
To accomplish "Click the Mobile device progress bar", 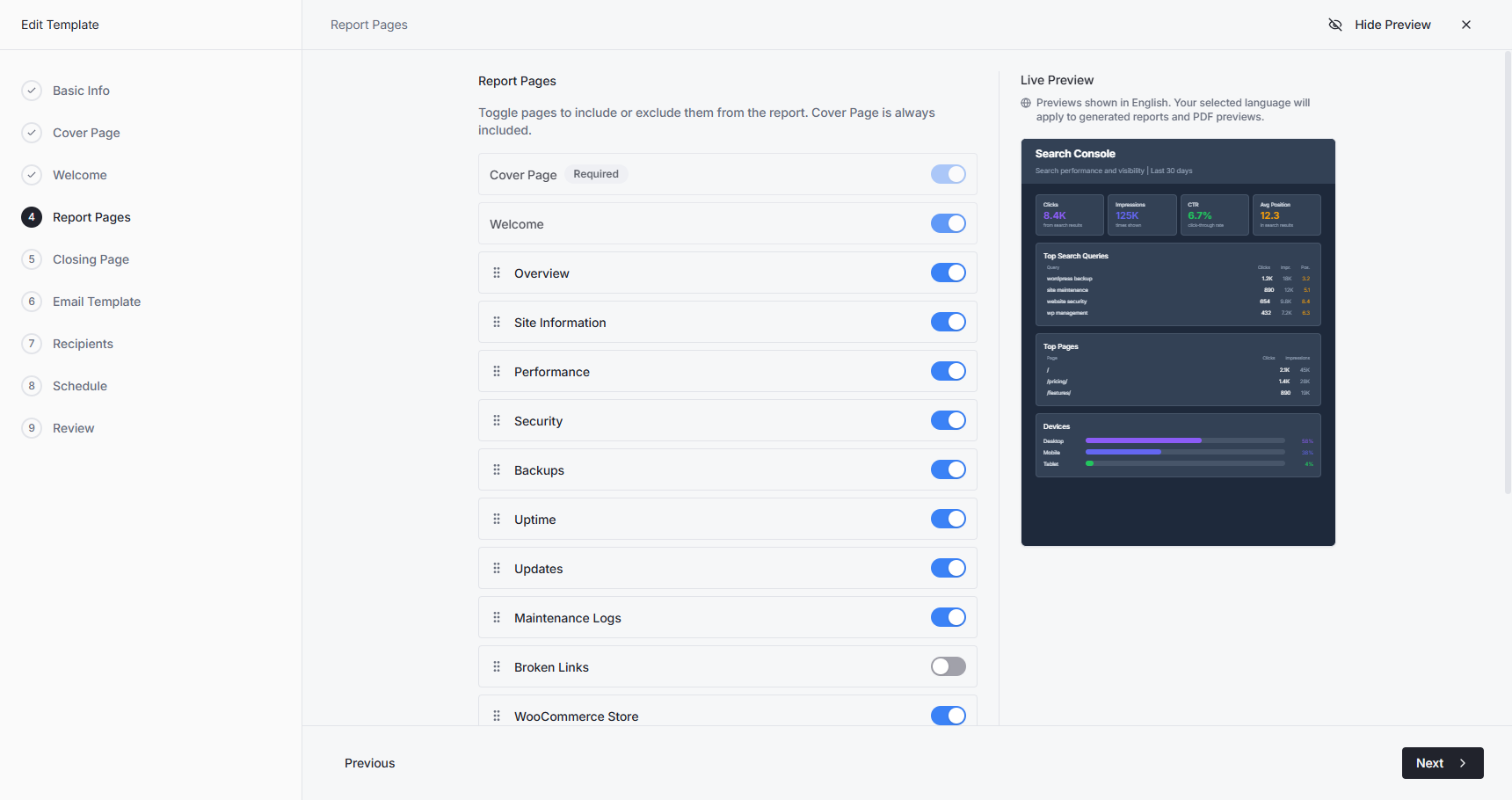I will pos(1185,452).
